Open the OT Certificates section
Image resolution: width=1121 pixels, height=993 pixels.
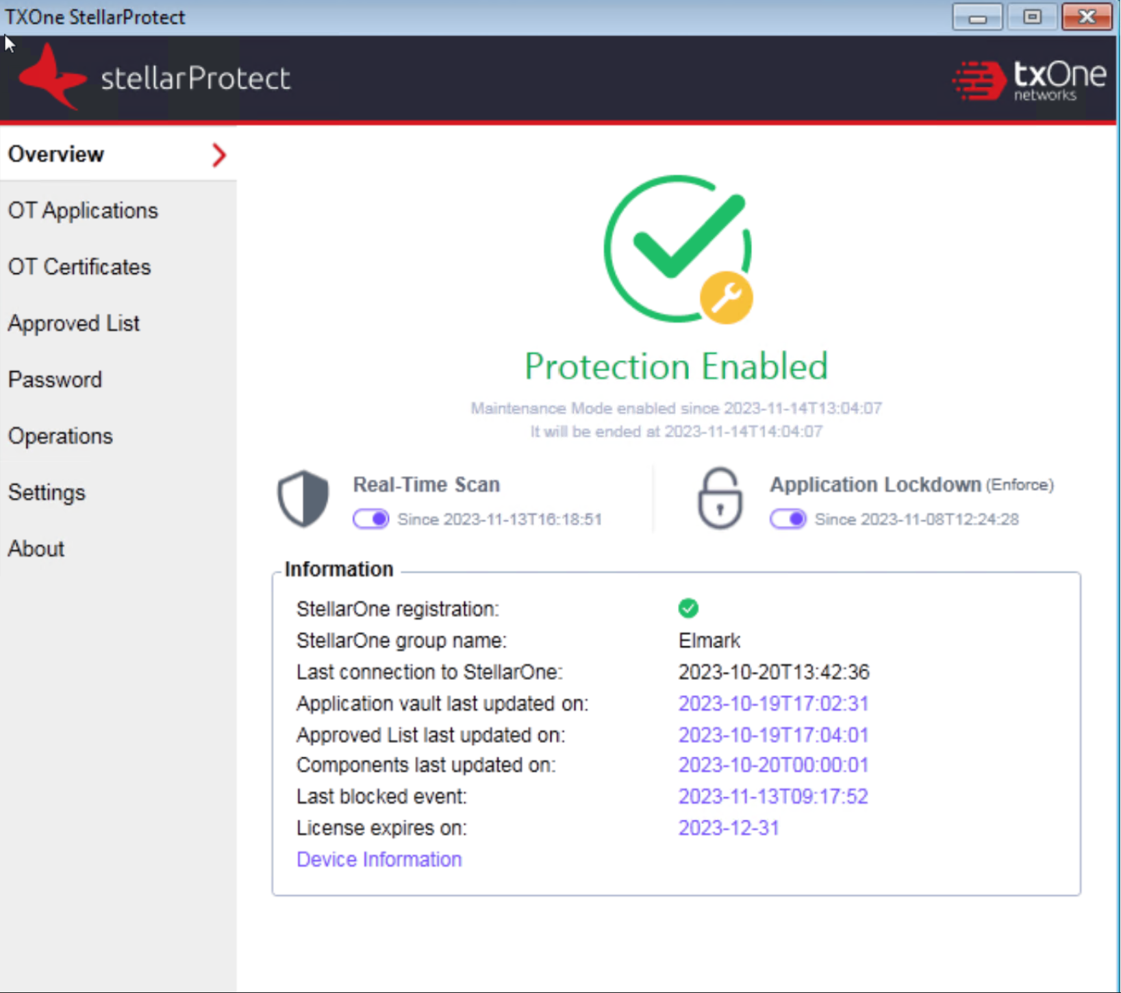tap(79, 267)
